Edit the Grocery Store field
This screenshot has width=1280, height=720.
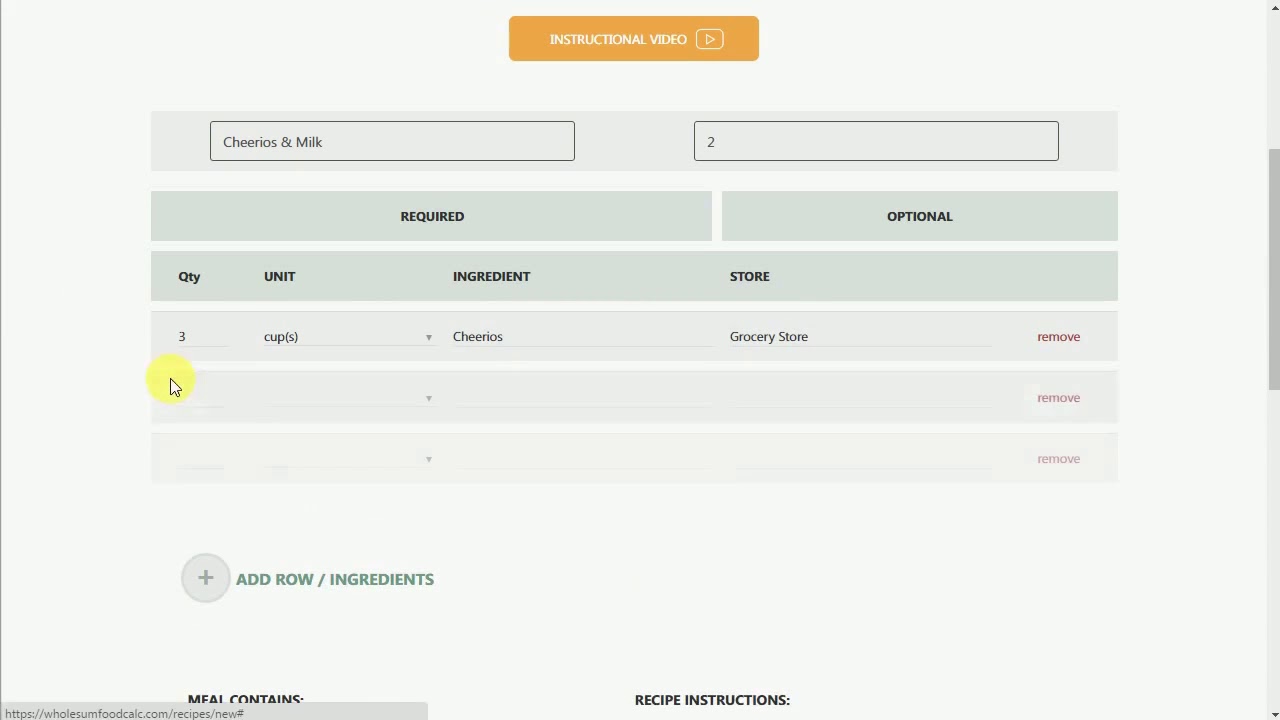pyautogui.click(x=860, y=337)
